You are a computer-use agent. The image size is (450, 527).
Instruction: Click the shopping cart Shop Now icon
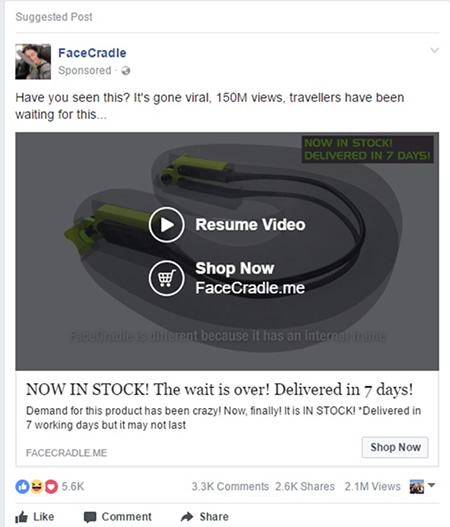tap(166, 278)
